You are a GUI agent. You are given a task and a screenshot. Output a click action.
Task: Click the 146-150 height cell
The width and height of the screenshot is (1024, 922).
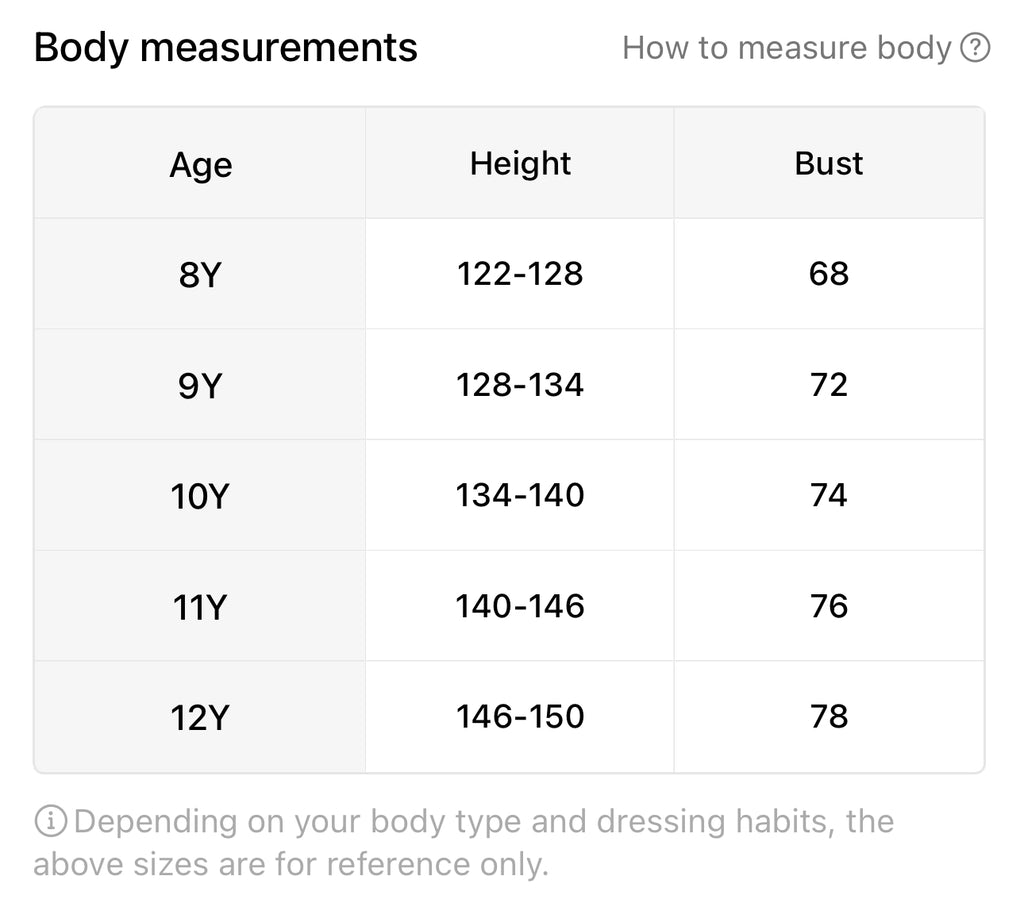[520, 716]
